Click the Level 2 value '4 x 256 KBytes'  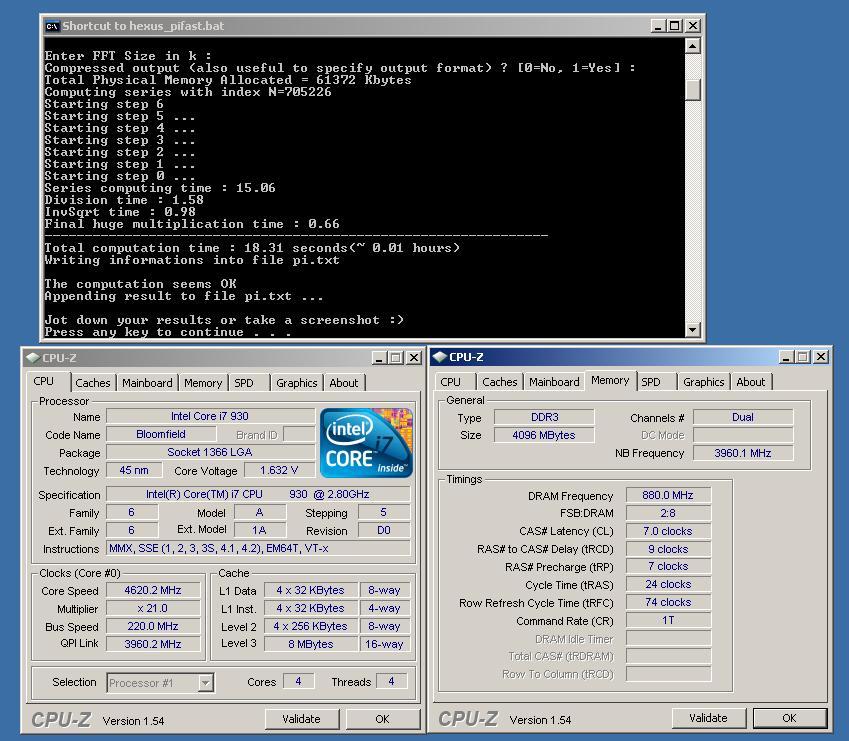point(311,626)
